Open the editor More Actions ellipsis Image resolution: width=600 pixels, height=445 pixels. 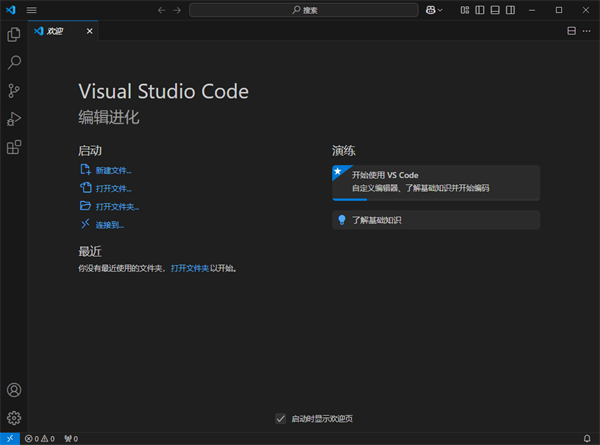pos(587,31)
